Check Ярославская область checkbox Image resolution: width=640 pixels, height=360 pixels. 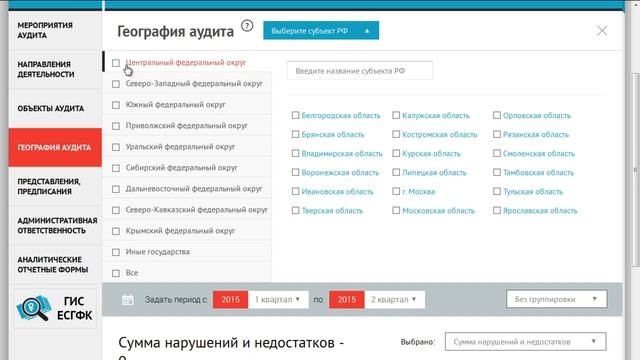497,211
